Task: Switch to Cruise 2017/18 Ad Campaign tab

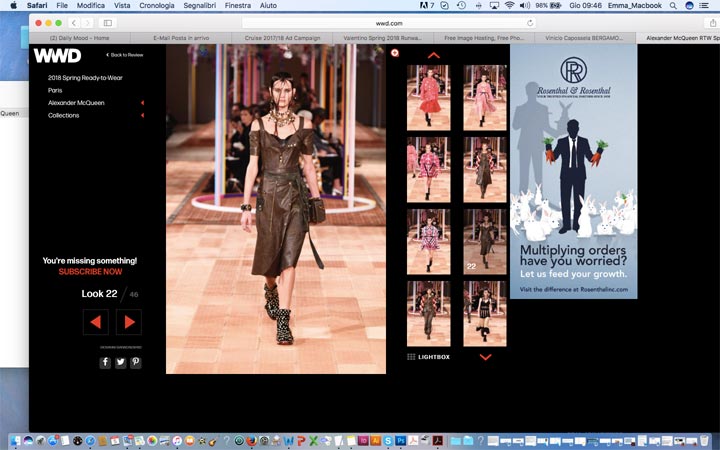Action: pyautogui.click(x=282, y=38)
